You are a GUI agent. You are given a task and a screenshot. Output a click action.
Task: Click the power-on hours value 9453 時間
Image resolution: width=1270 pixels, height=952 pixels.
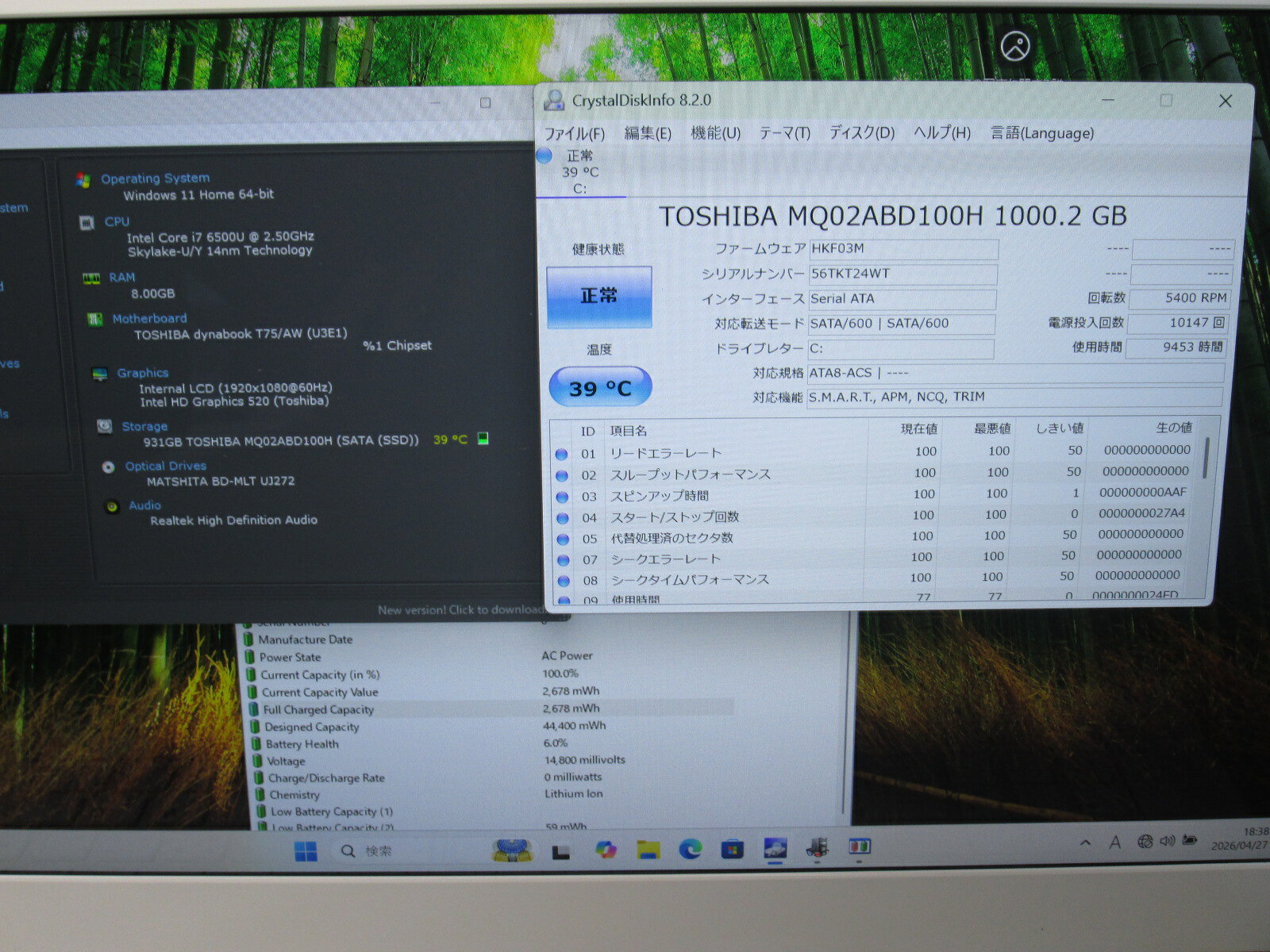[1176, 347]
